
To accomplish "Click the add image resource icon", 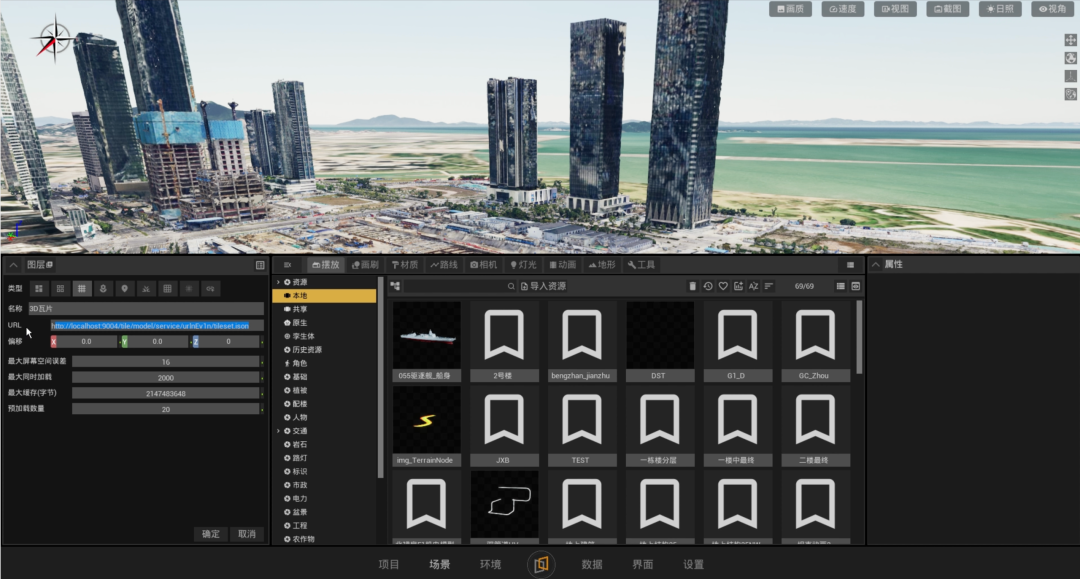I will tap(738, 286).
